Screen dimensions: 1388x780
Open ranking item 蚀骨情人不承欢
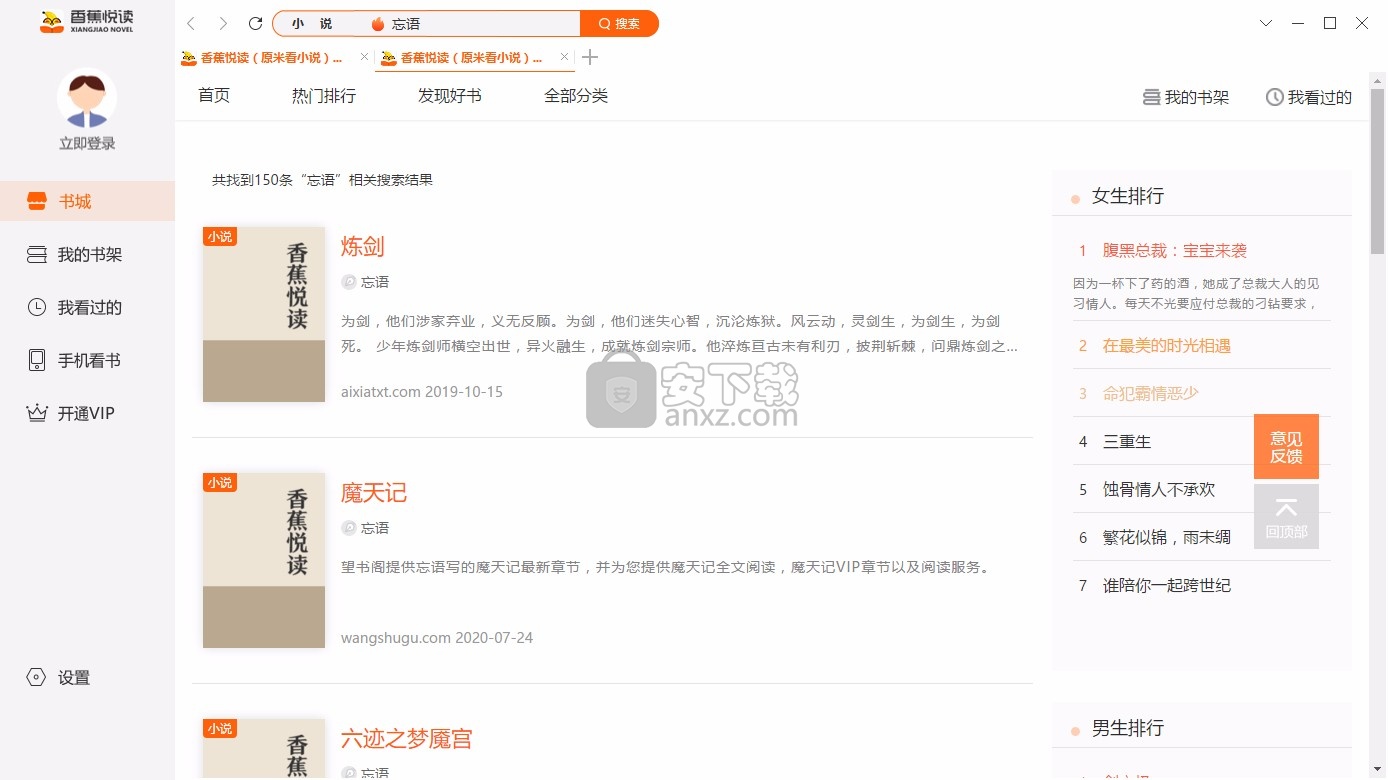point(1158,489)
